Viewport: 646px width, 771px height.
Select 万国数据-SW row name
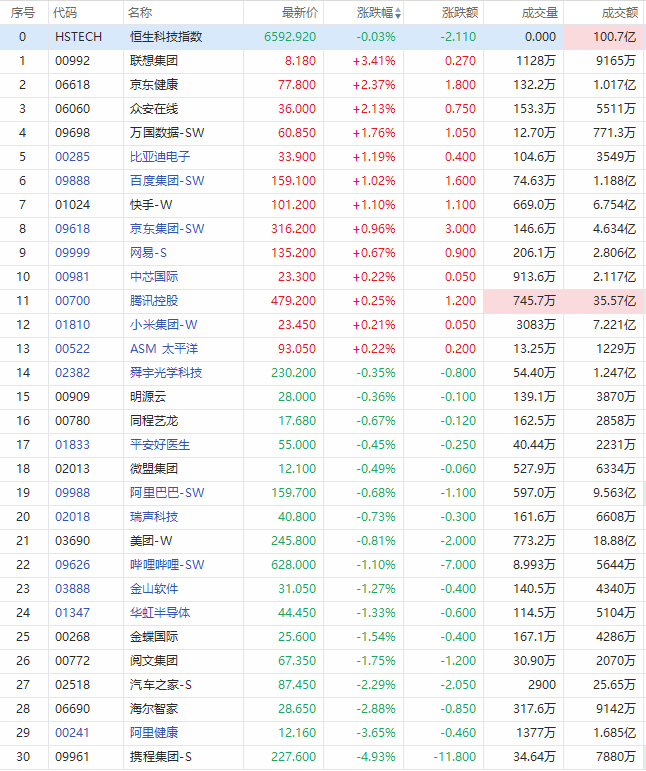(x=167, y=133)
